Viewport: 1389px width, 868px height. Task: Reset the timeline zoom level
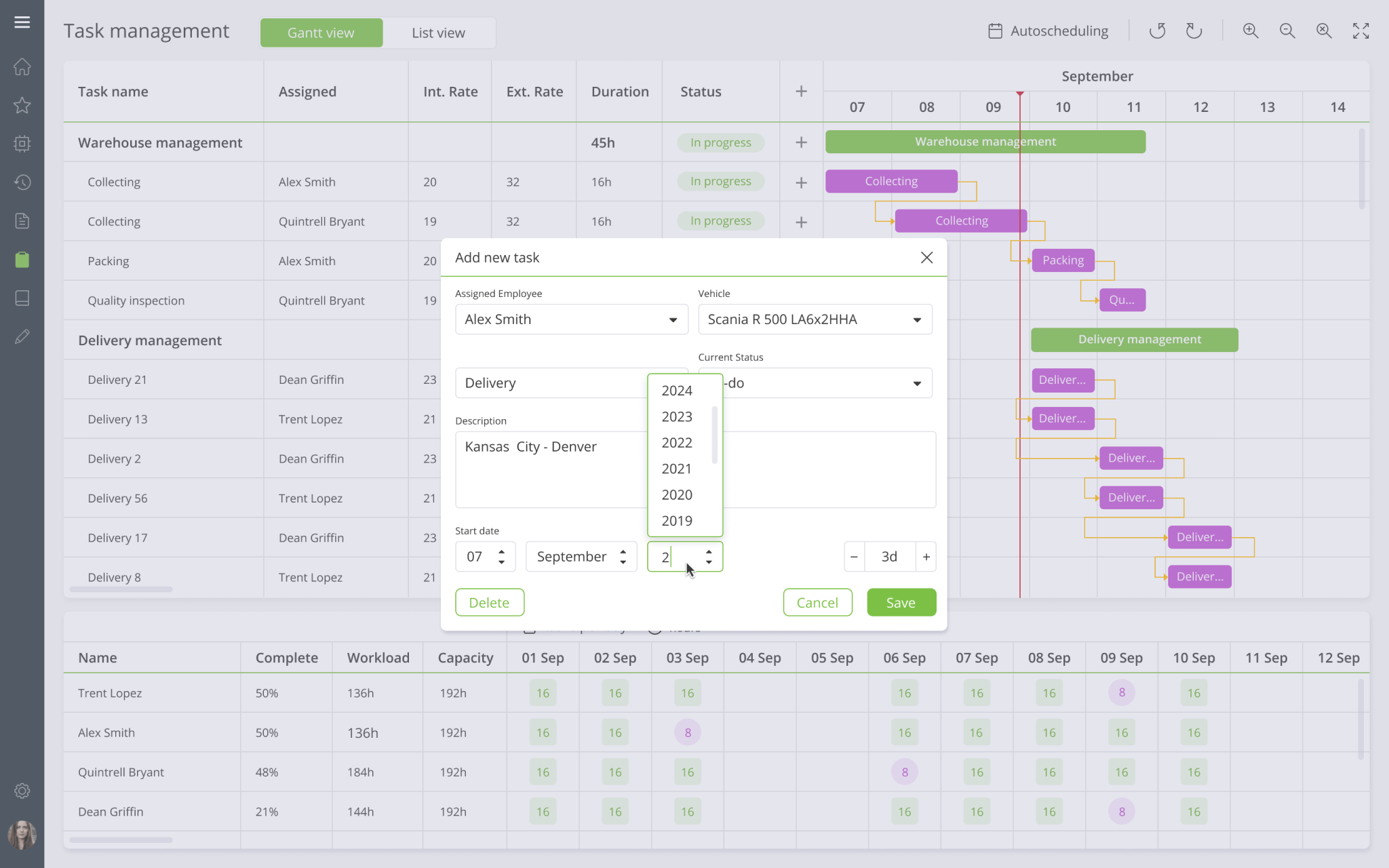pyautogui.click(x=1324, y=31)
